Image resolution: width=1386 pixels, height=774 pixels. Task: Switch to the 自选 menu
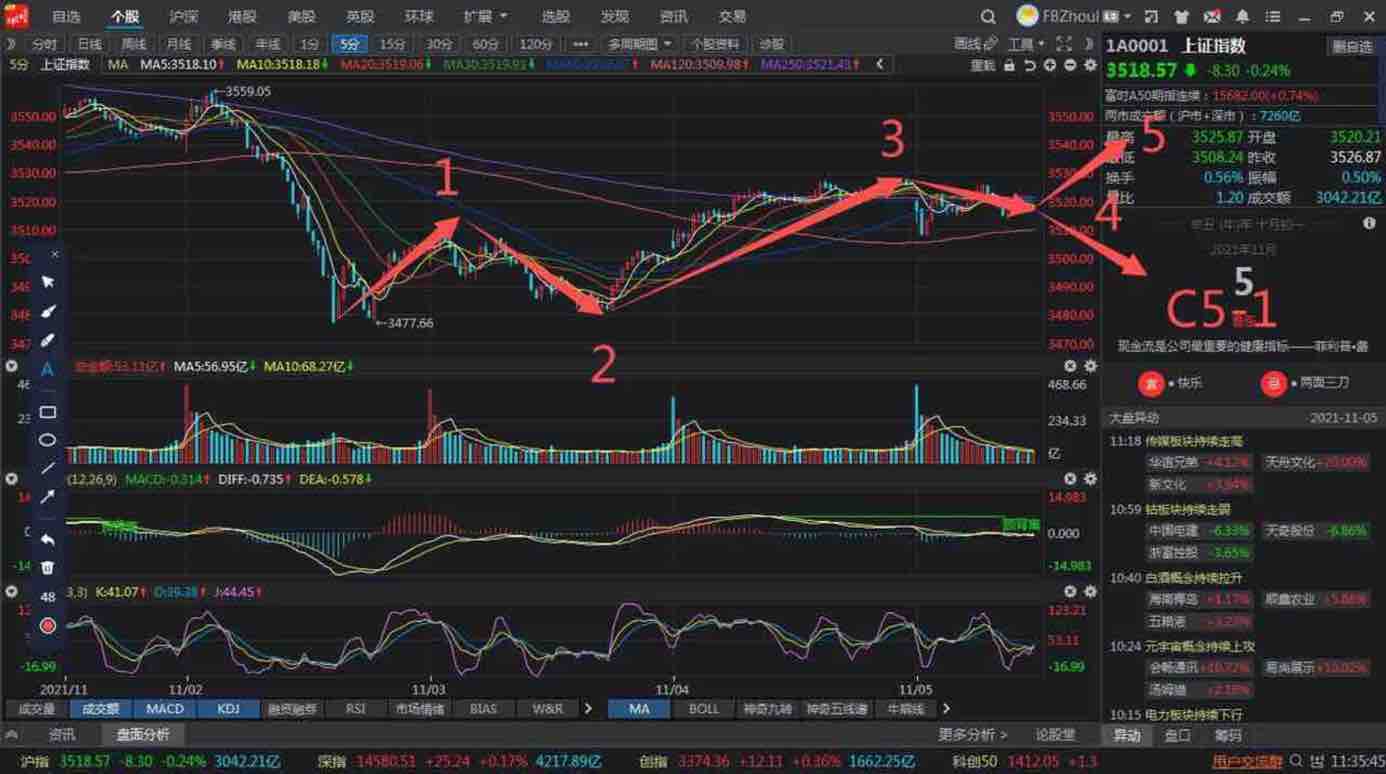point(66,17)
